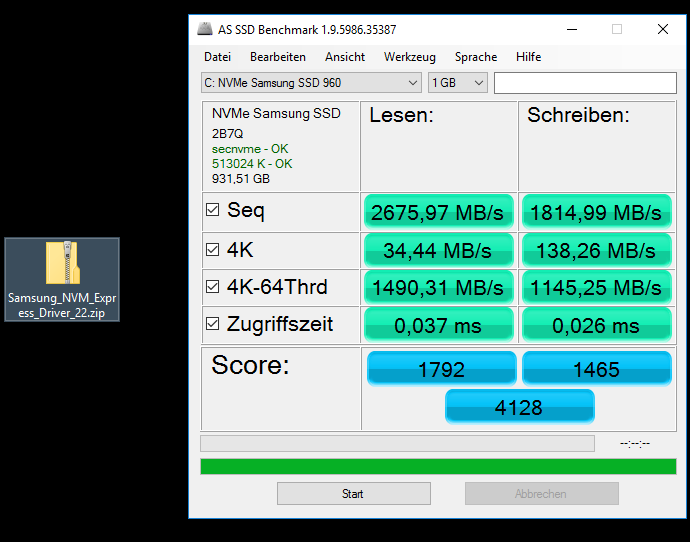The width and height of the screenshot is (690, 542).
Task: Click the Score: label
Action: (250, 365)
